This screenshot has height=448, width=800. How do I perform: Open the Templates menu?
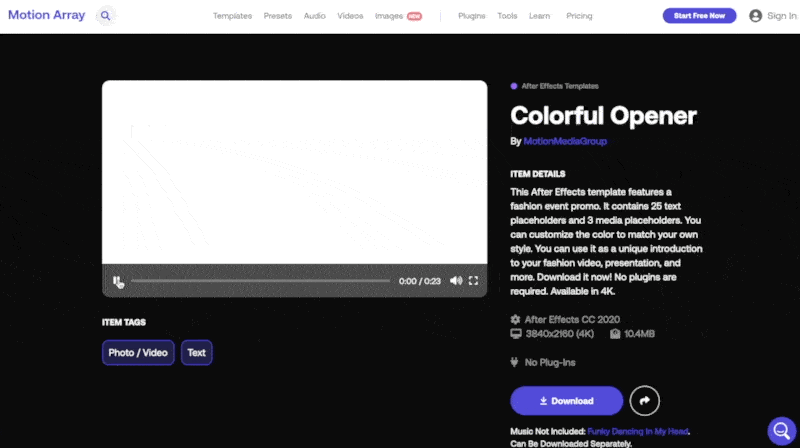click(232, 16)
